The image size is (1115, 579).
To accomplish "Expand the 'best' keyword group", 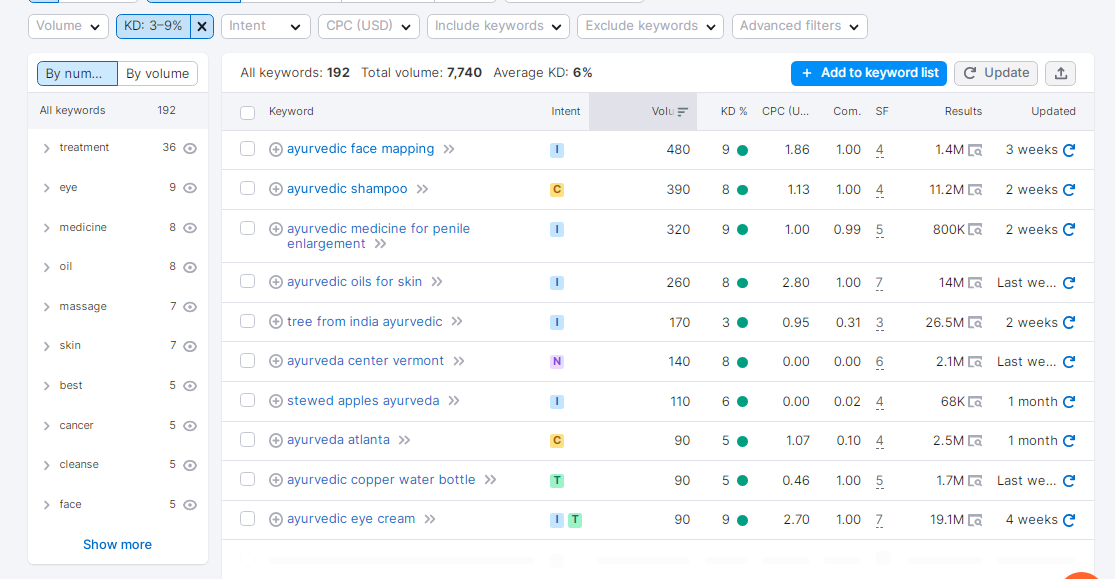I will [46, 386].
